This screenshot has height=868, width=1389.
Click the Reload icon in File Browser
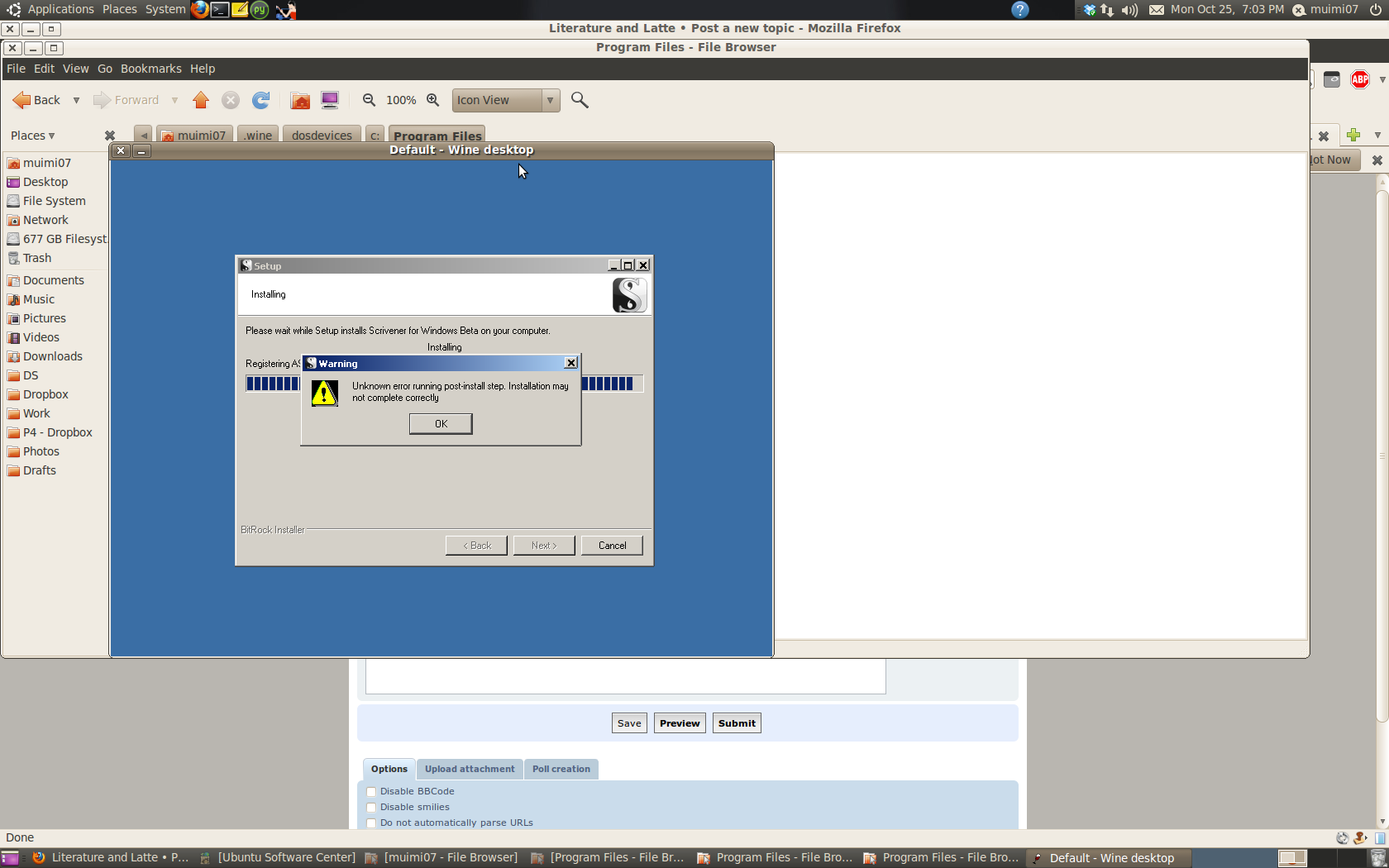(261, 100)
